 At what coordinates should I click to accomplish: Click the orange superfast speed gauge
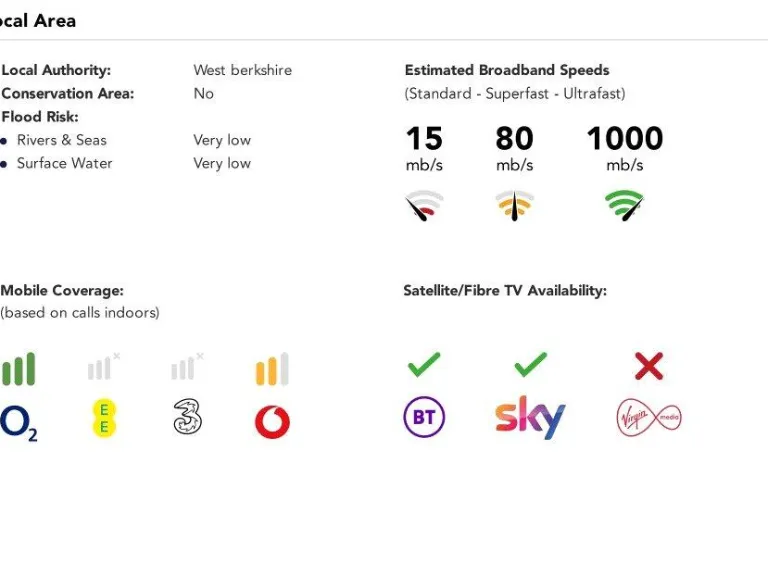[514, 206]
